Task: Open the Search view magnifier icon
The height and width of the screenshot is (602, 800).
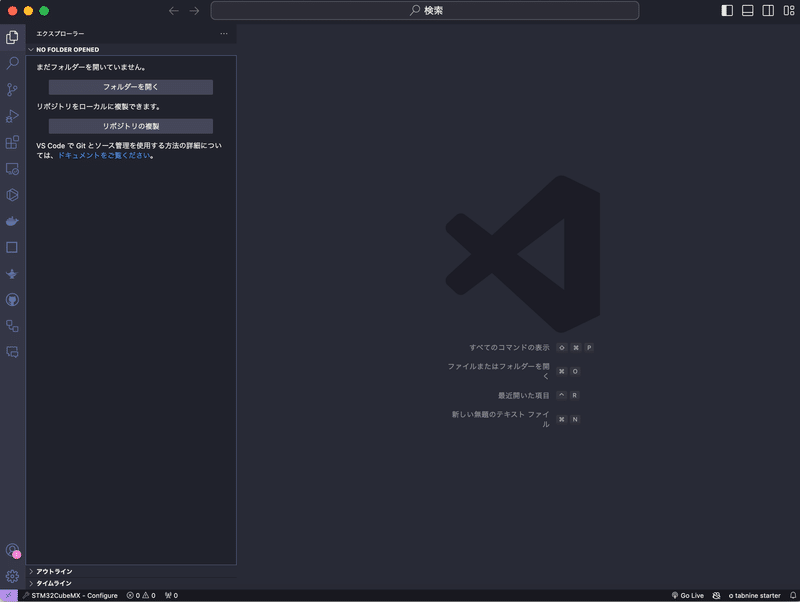Action: coord(12,63)
